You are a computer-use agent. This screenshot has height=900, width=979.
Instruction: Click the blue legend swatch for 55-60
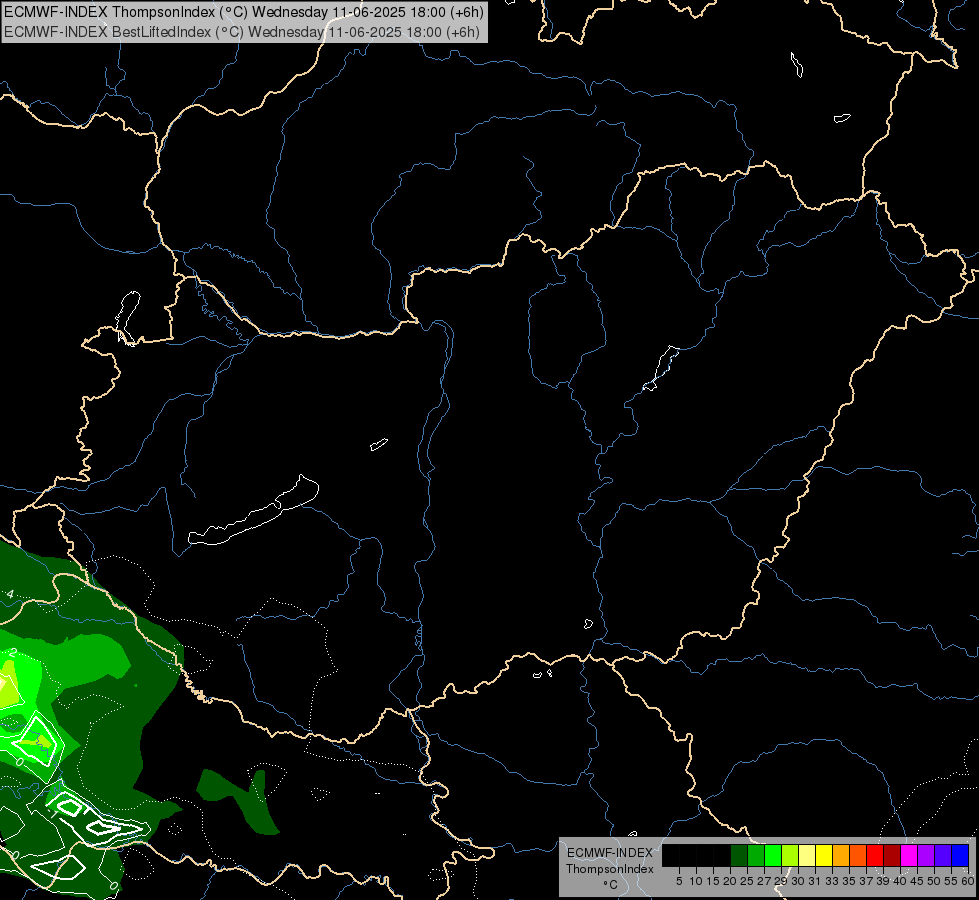(x=960, y=855)
